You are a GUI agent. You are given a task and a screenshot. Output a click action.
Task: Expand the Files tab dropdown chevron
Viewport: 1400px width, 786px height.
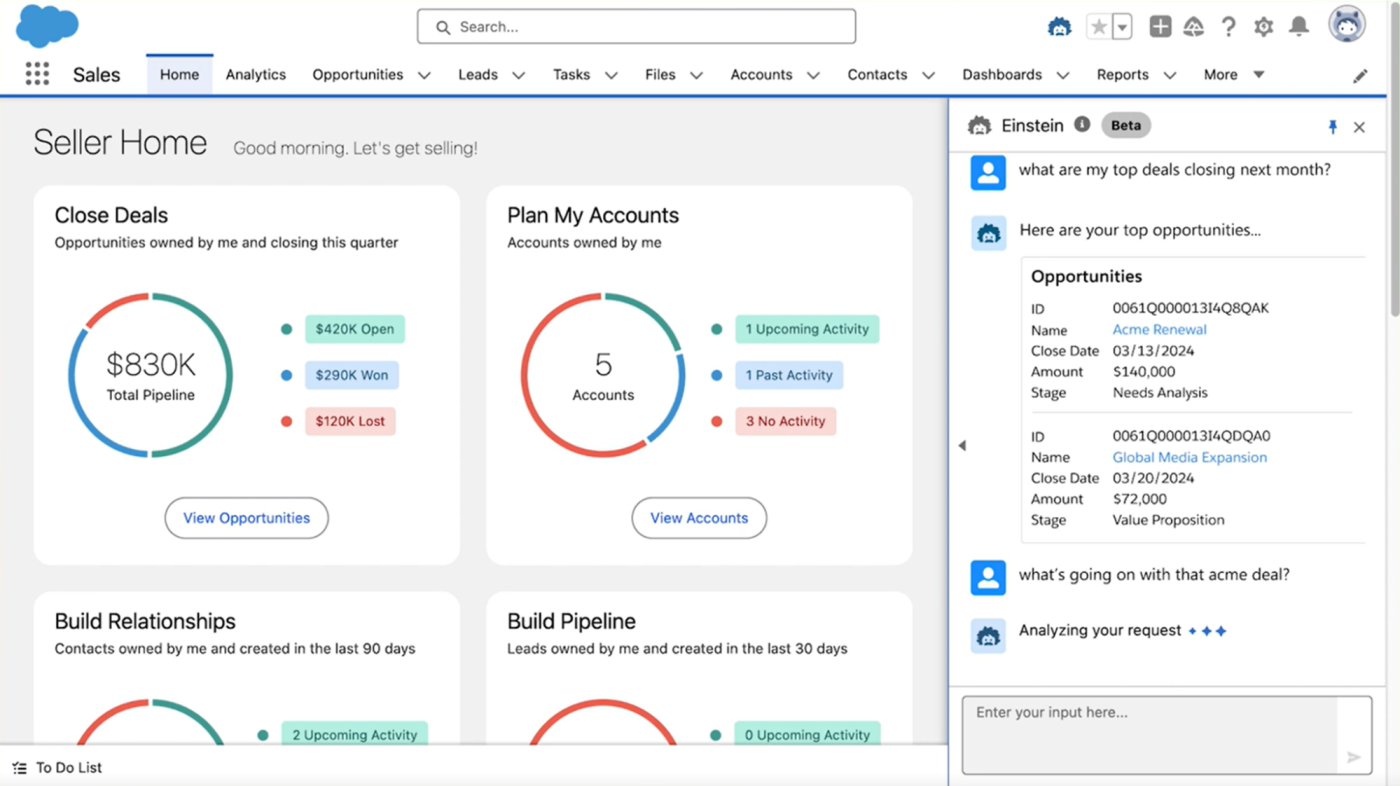point(696,75)
